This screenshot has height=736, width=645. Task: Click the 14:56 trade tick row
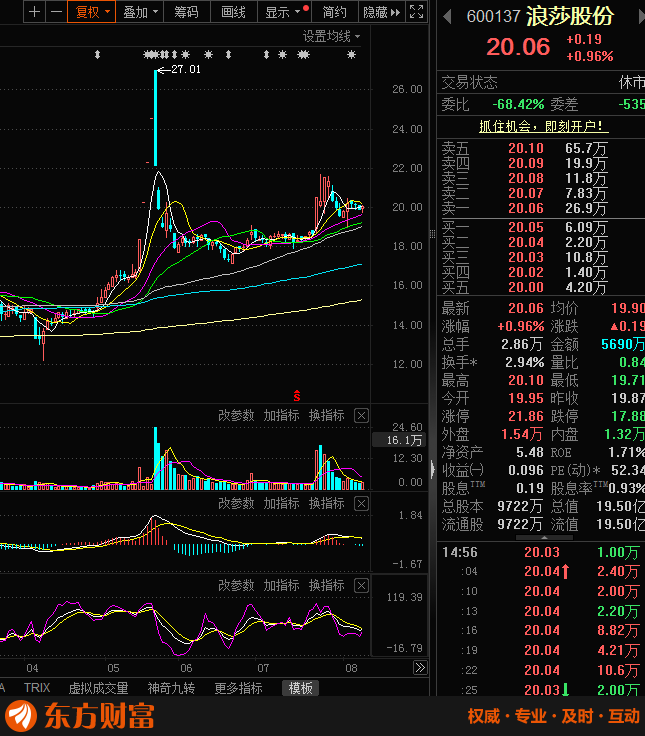pyautogui.click(x=541, y=552)
